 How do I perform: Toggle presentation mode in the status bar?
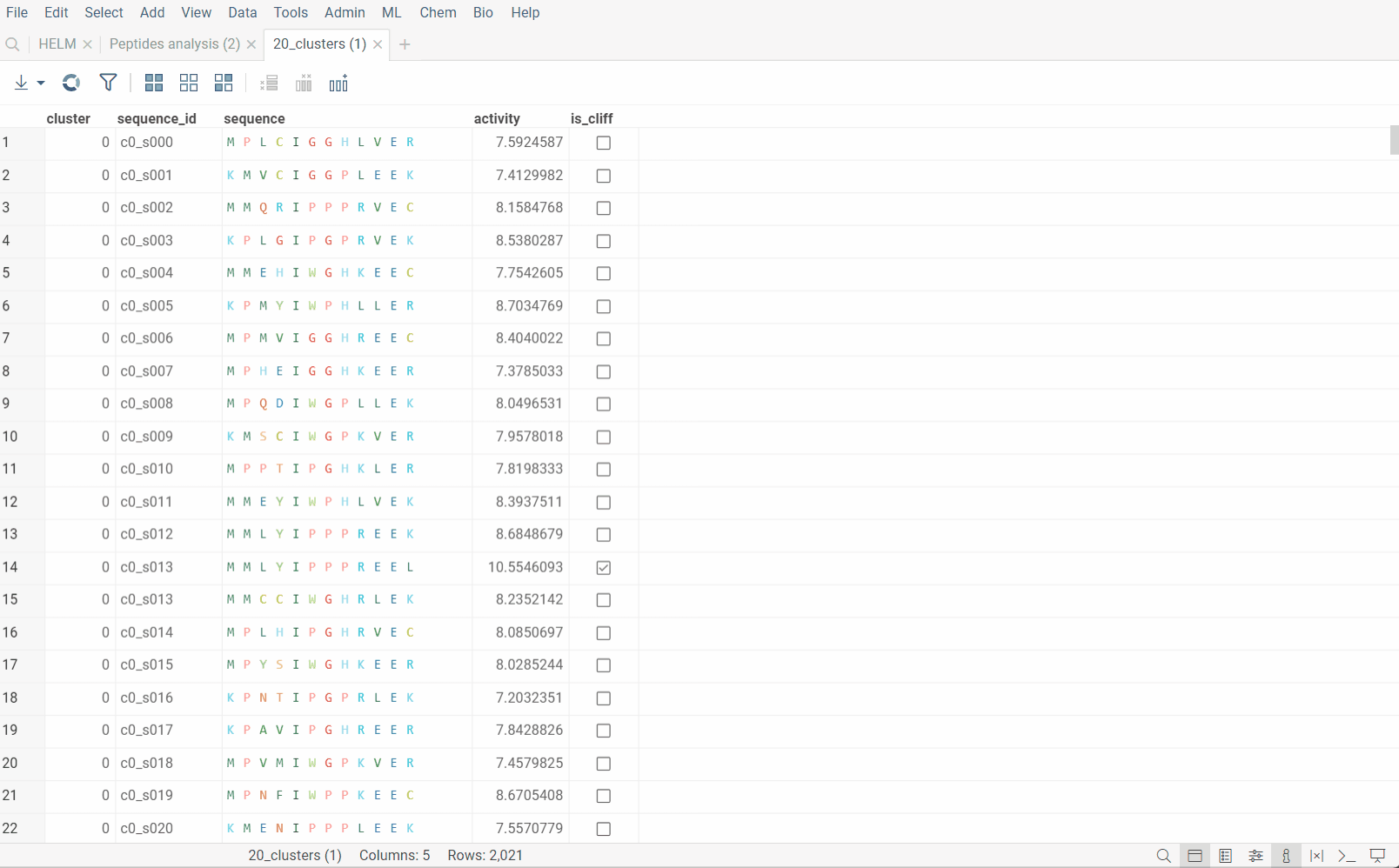1376,856
